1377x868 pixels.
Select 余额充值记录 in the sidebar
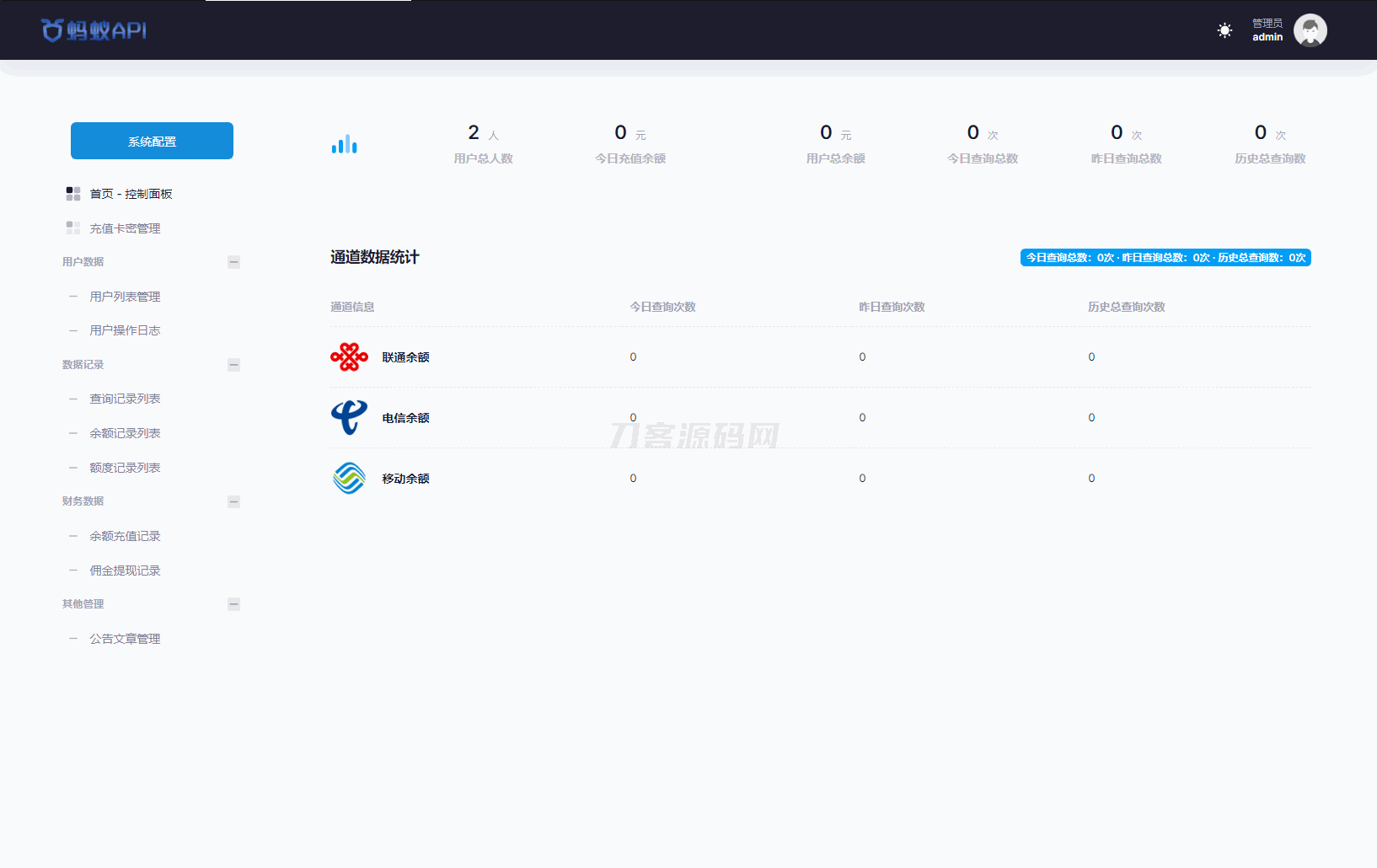point(125,536)
